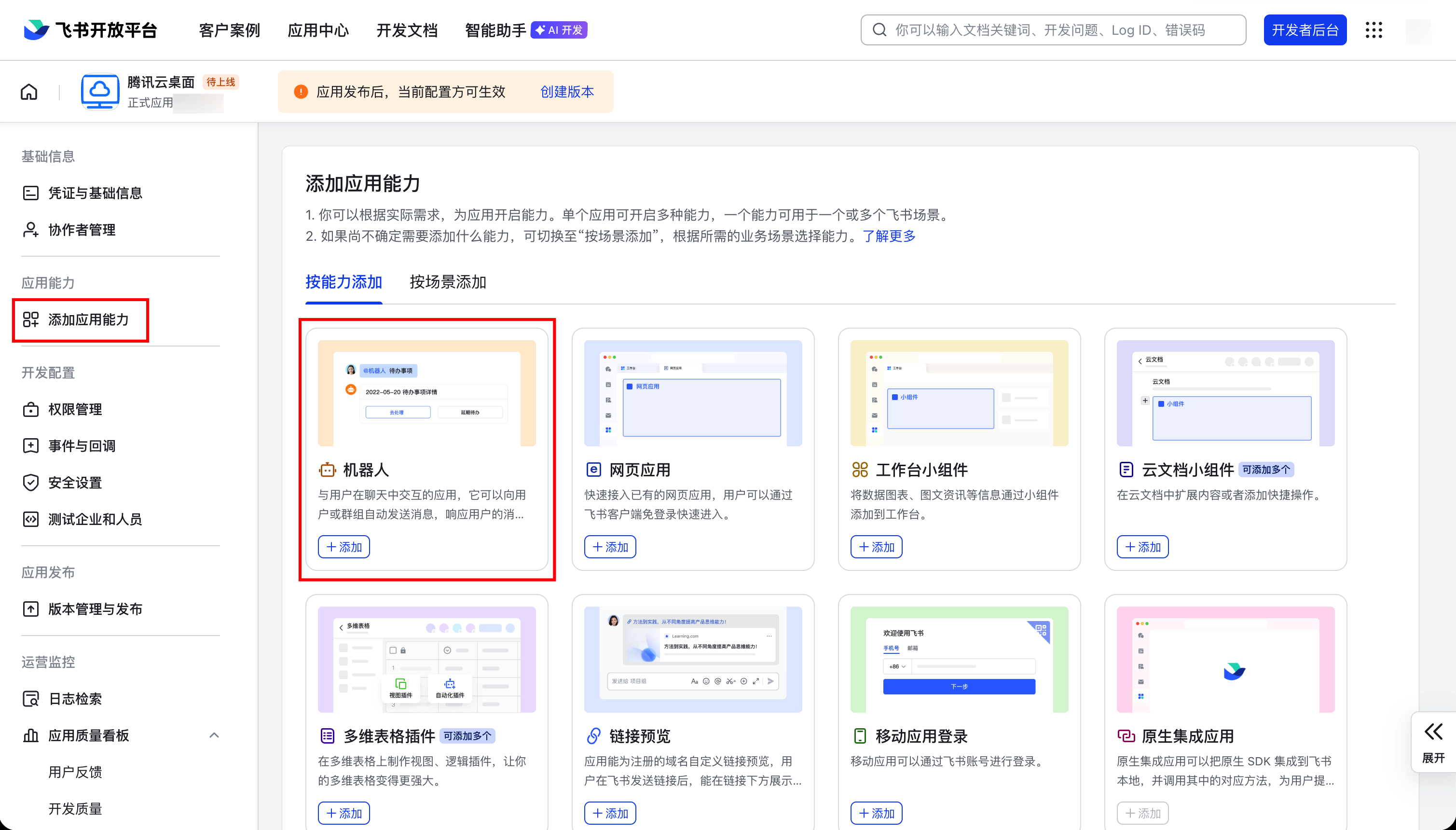This screenshot has width=1456, height=830.
Task: Open the nine-dot app grid menu
Action: pos(1374,30)
